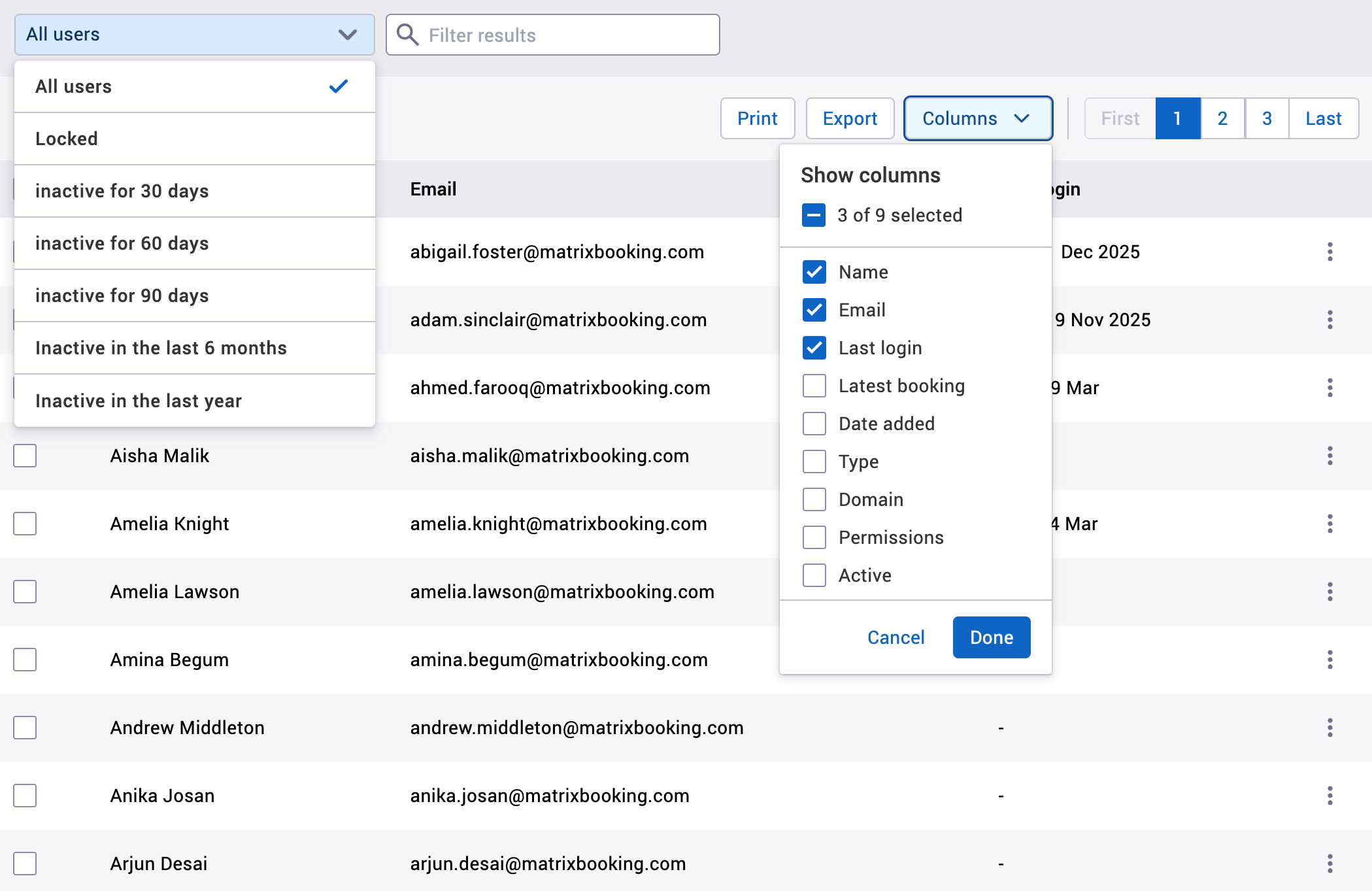Open the actions menu for Aisha Malik

(1330, 456)
